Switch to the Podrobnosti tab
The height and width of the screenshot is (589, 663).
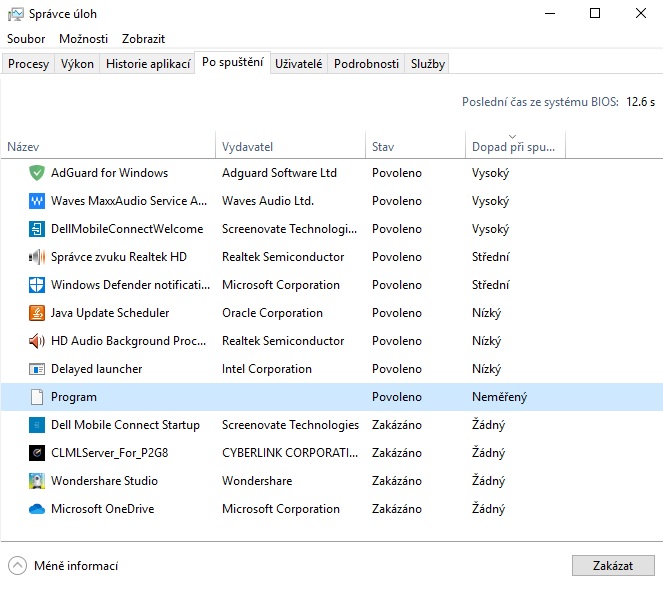(x=366, y=64)
